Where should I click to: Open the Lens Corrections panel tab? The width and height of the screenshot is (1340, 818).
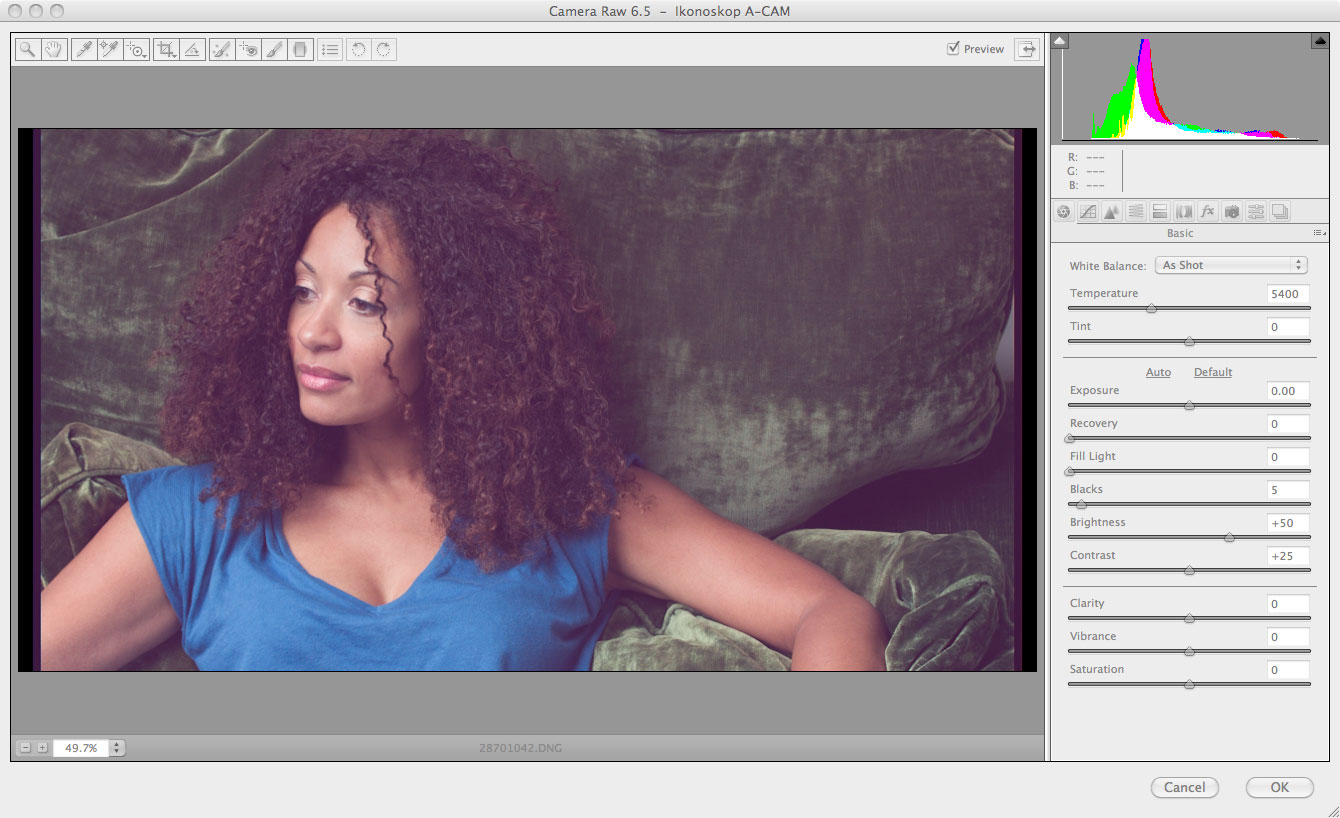[1184, 211]
